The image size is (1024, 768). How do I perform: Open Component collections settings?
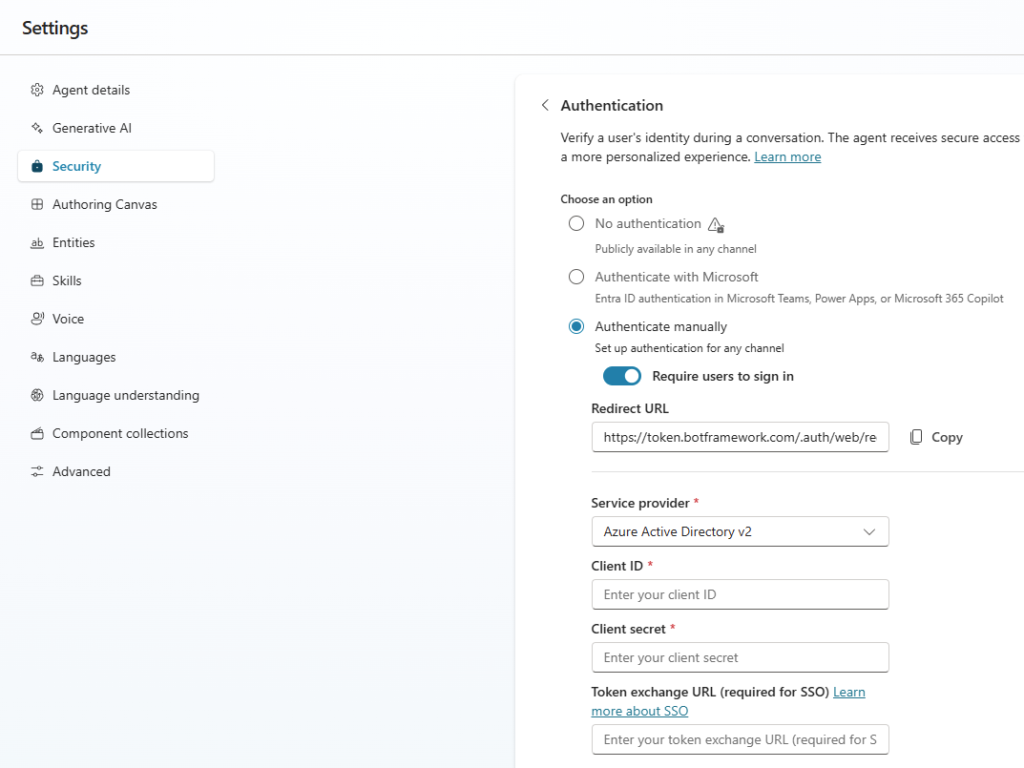[120, 434]
